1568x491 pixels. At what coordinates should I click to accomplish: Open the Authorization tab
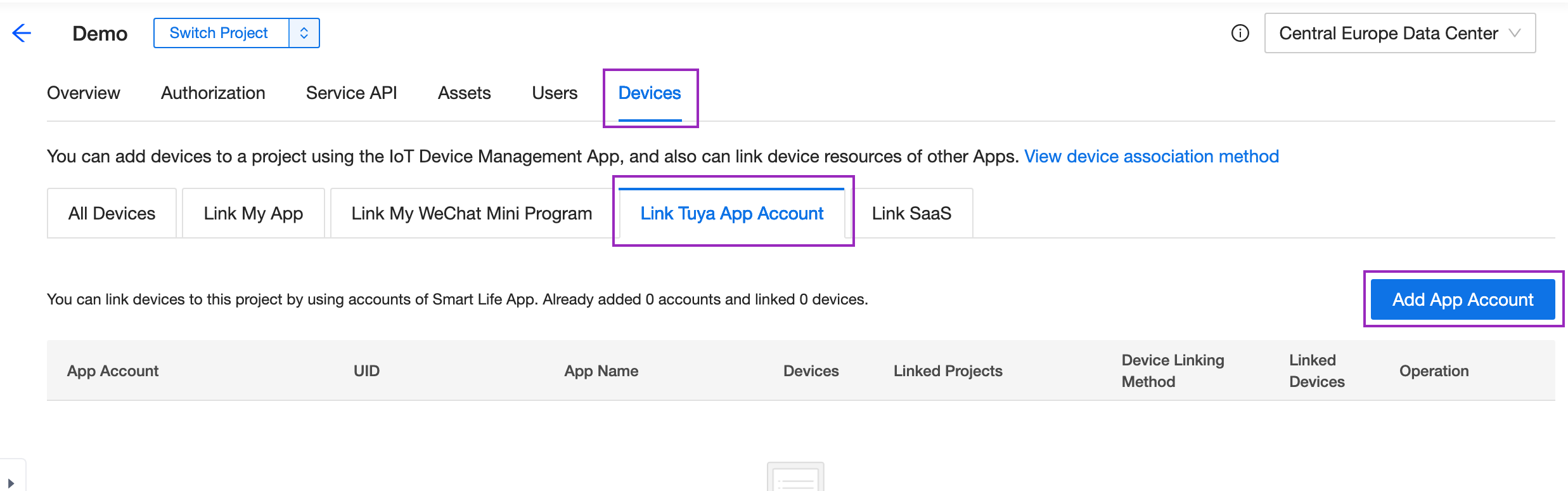pos(213,93)
